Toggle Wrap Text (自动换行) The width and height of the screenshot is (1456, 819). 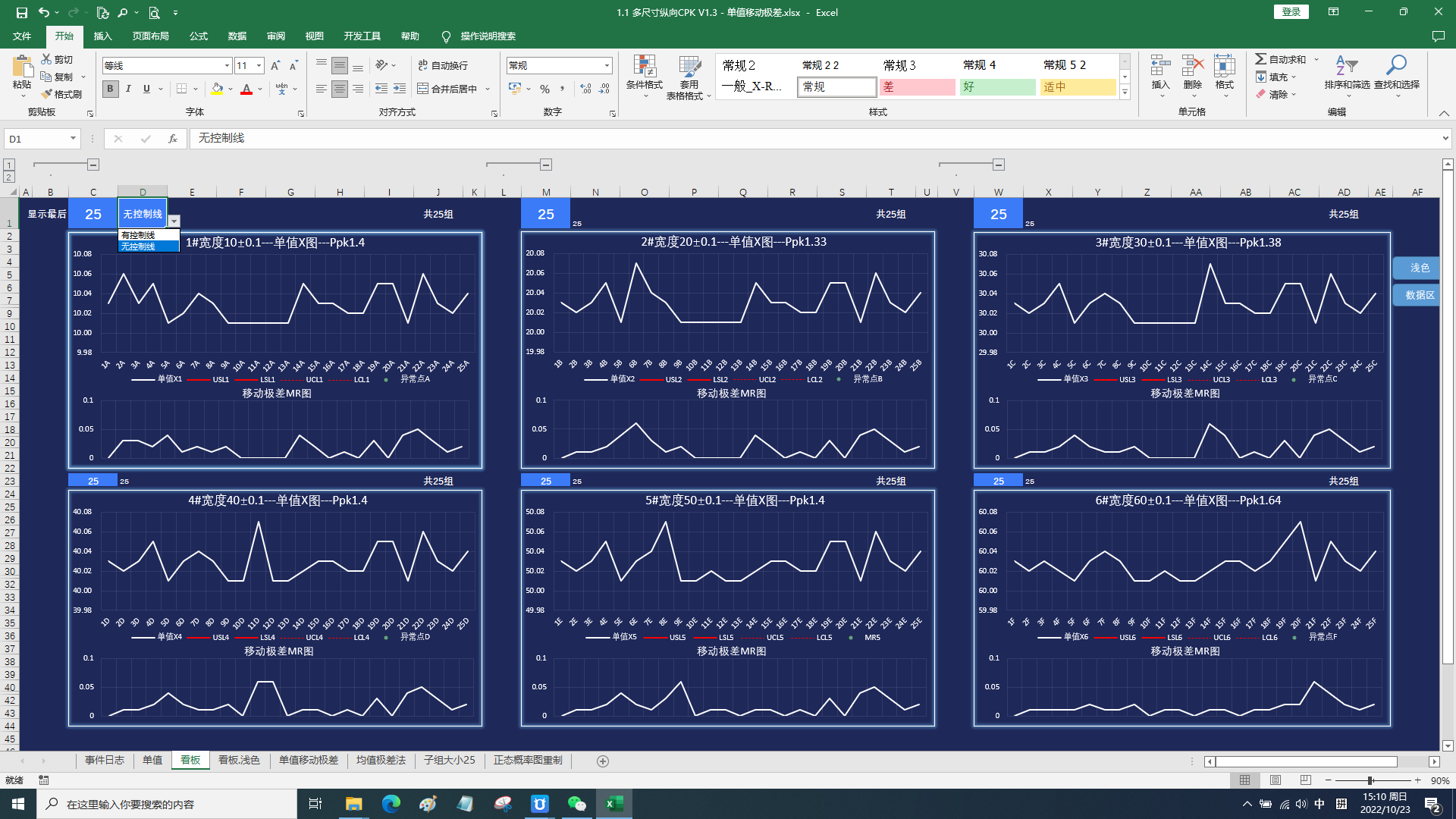(443, 66)
